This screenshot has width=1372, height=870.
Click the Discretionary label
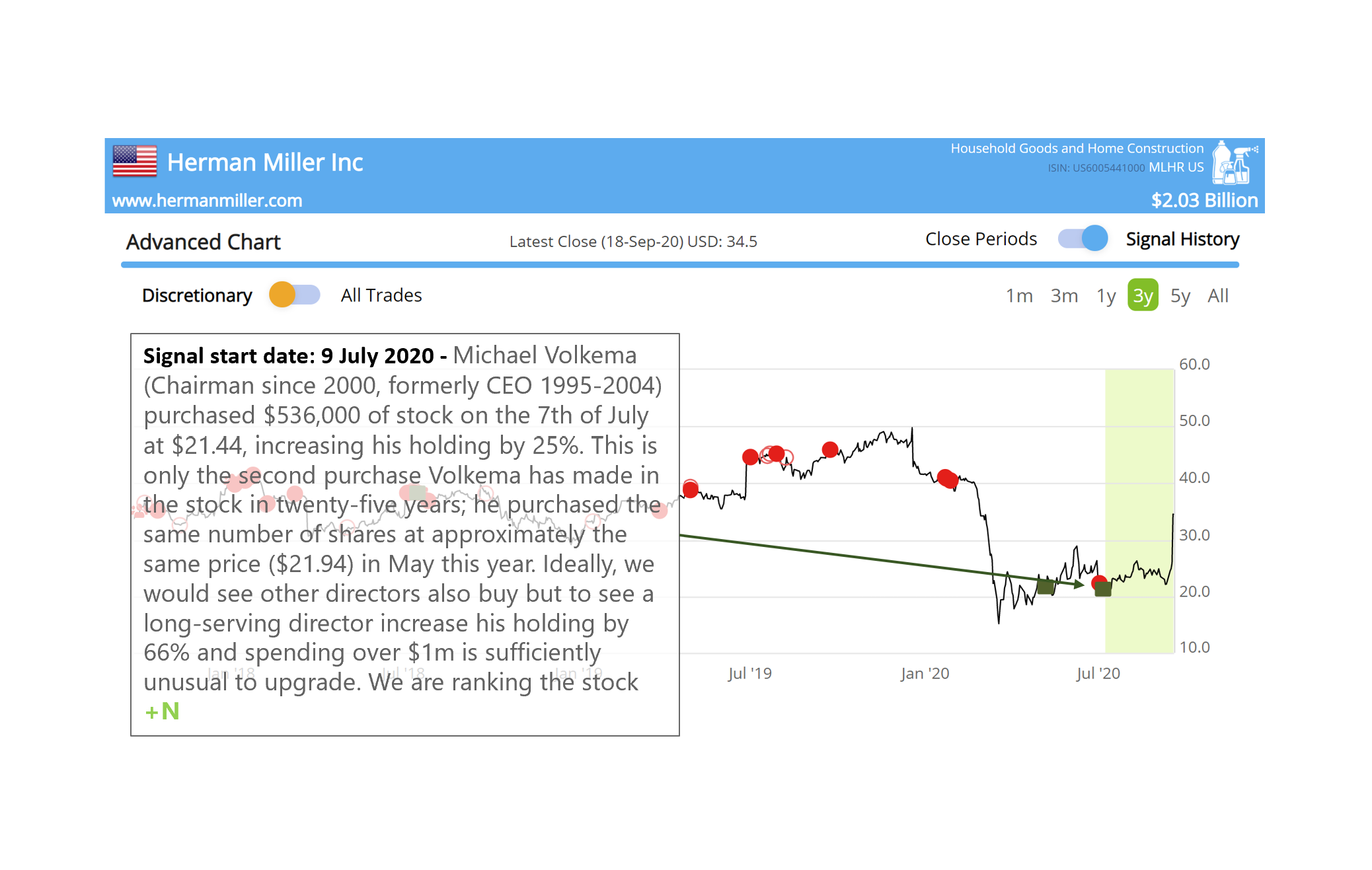197,295
